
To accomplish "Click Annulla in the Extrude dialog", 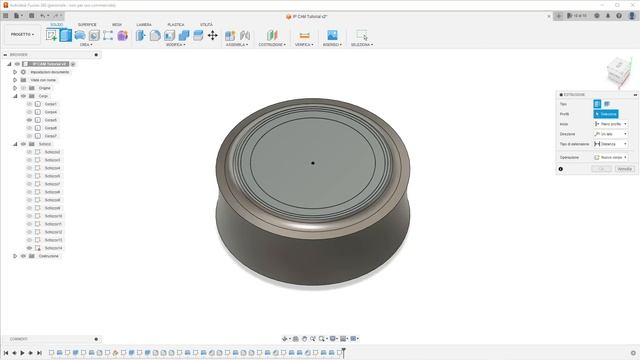I will point(624,169).
